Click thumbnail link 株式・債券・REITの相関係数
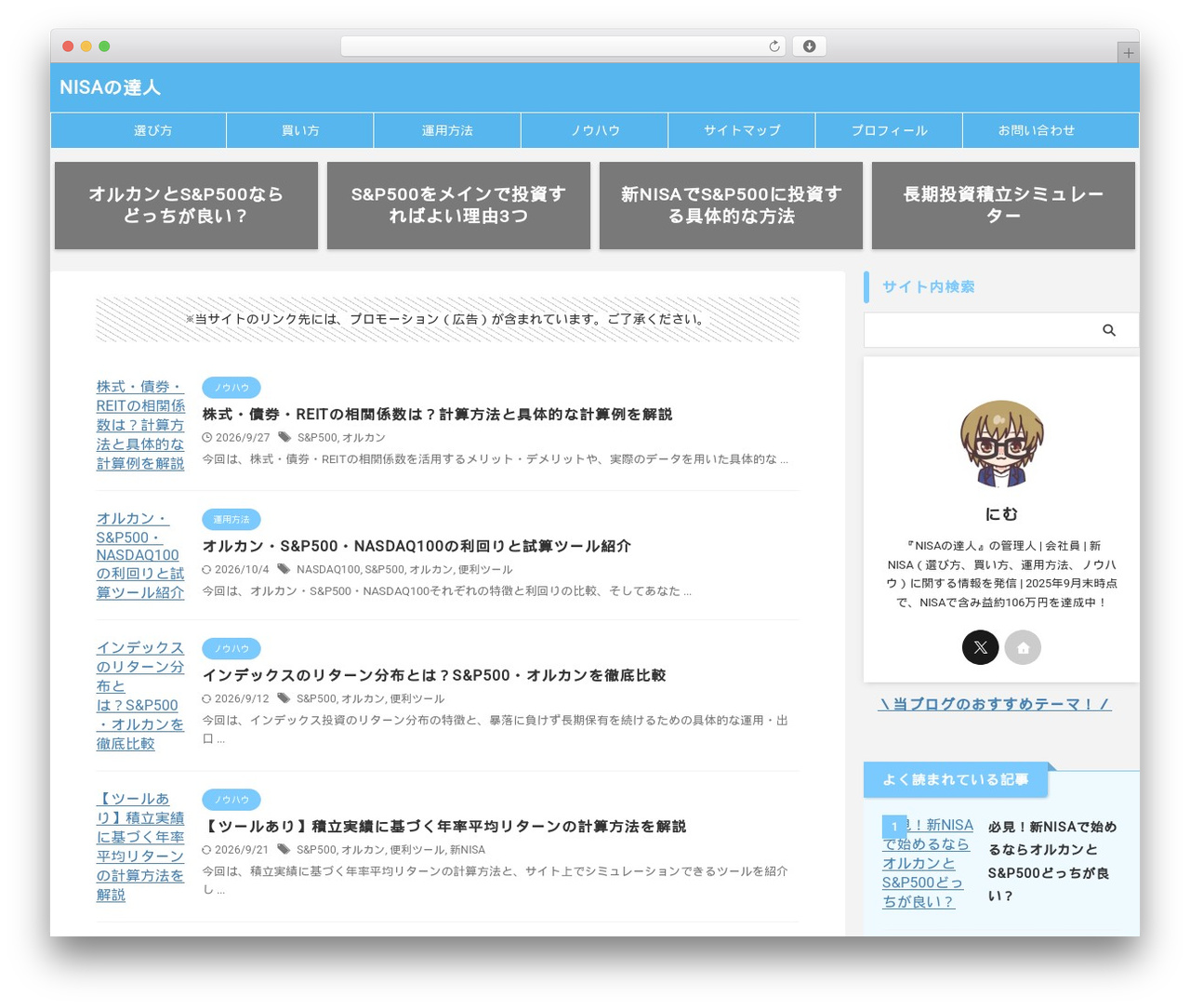This screenshot has height=1008, width=1190. [x=140, y=425]
